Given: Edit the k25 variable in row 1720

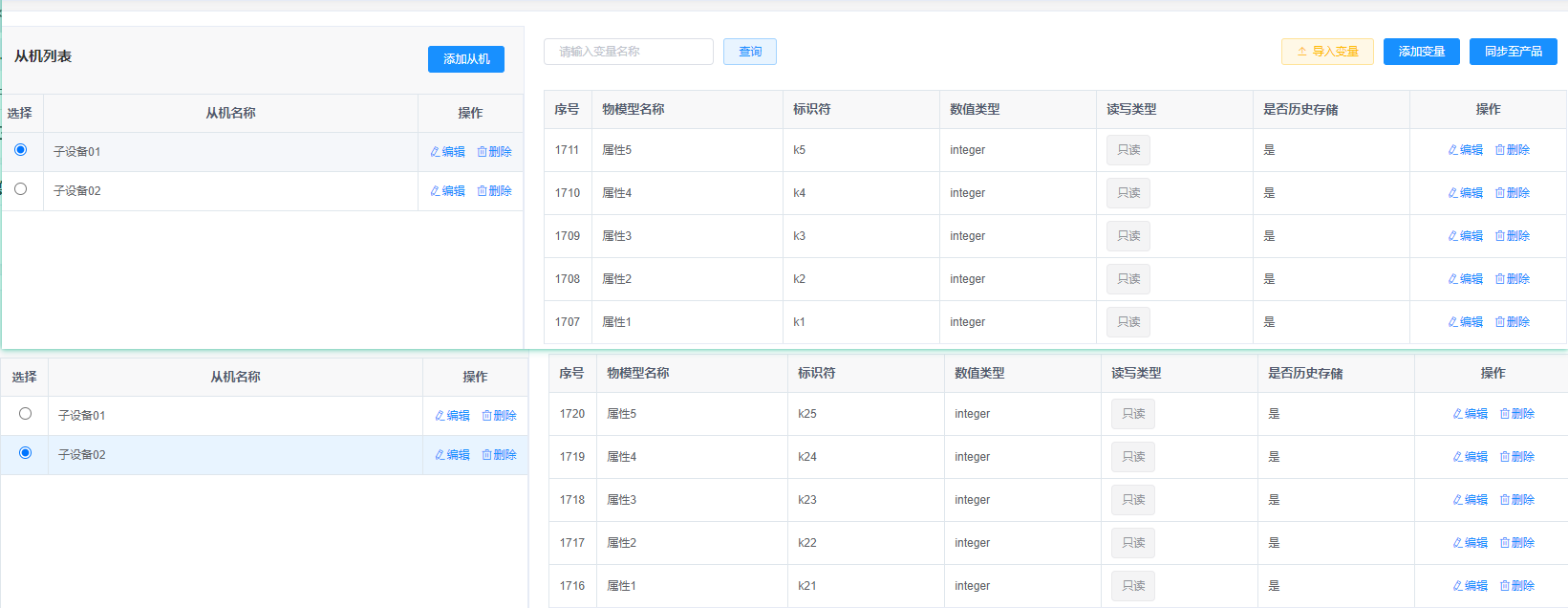Looking at the screenshot, I should point(1470,414).
